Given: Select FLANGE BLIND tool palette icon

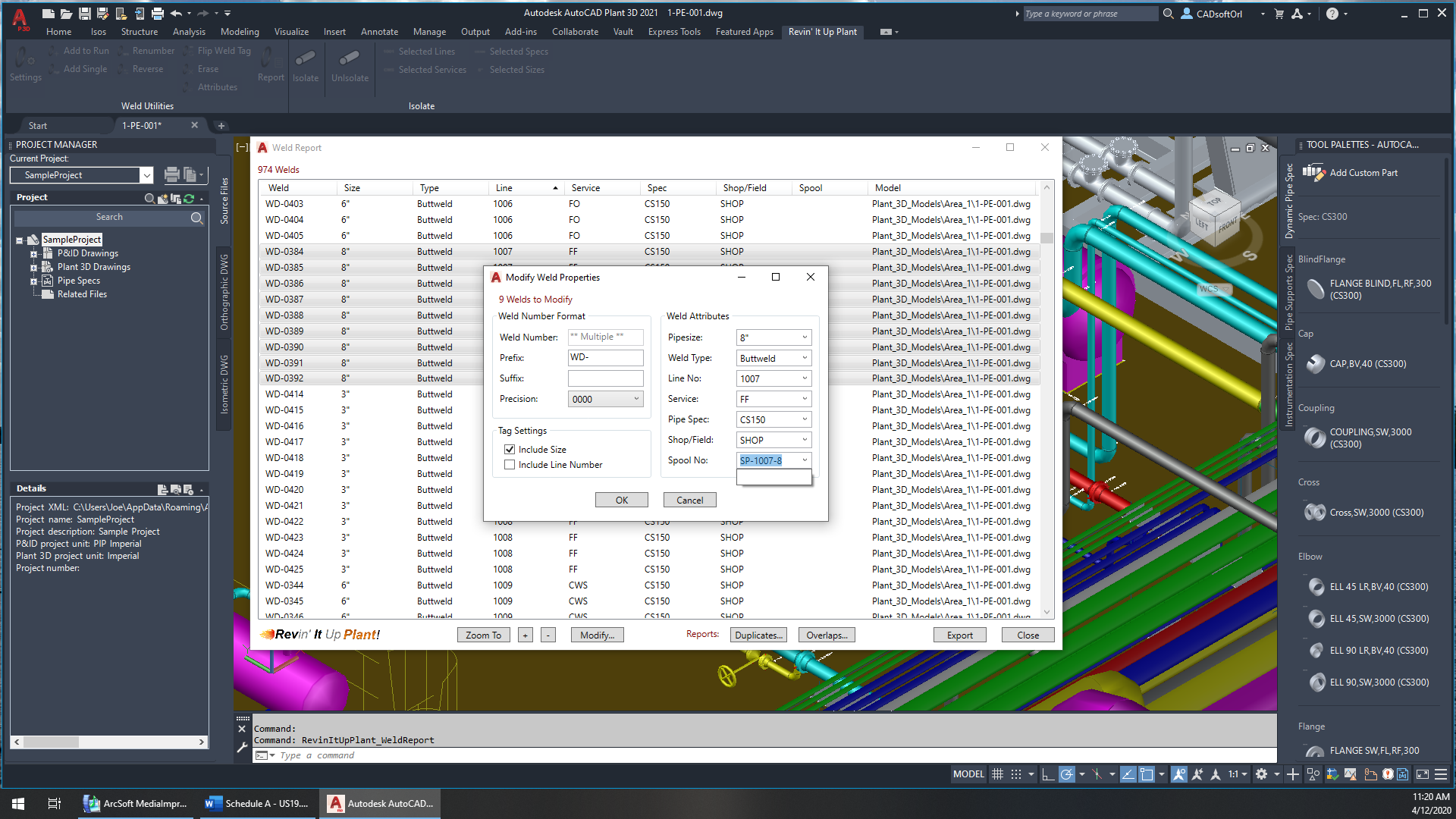Looking at the screenshot, I should coord(1316,289).
